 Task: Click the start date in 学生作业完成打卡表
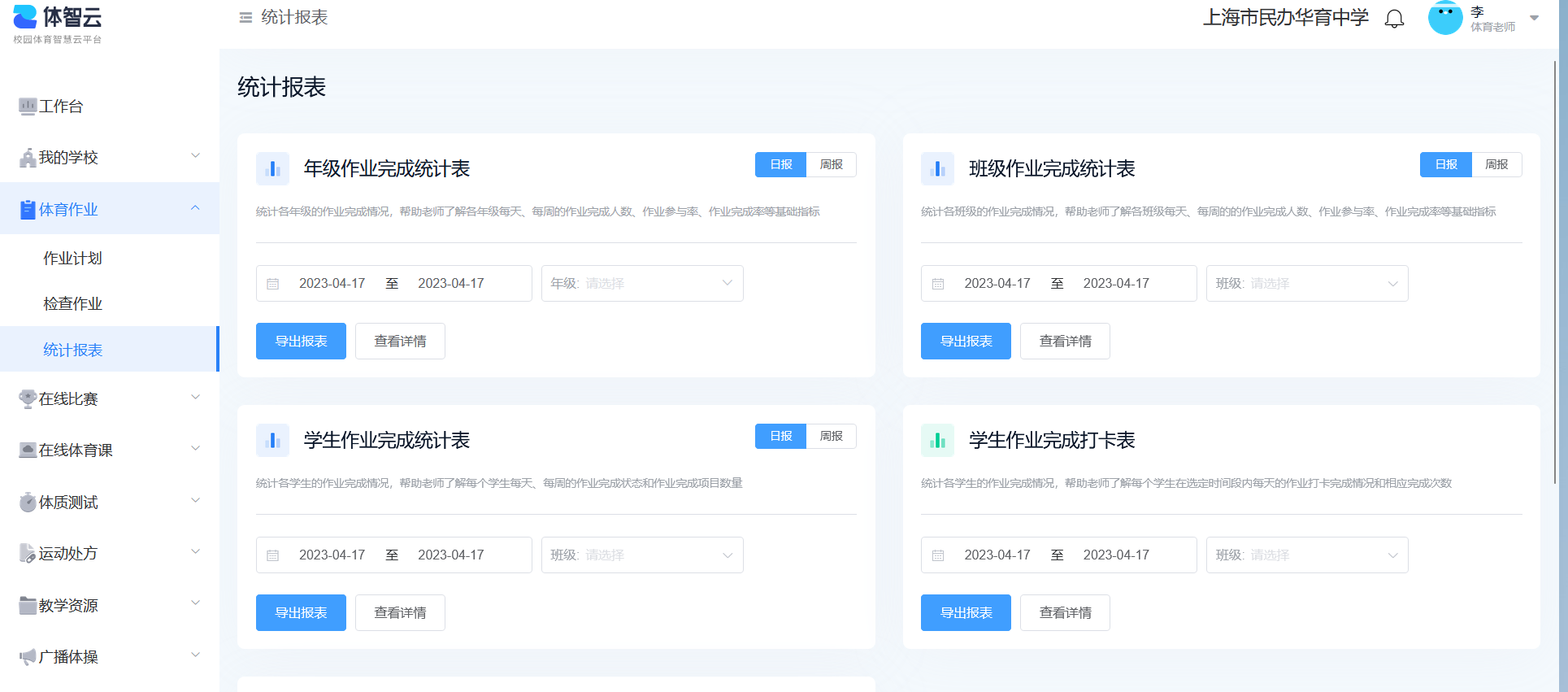[x=997, y=555]
